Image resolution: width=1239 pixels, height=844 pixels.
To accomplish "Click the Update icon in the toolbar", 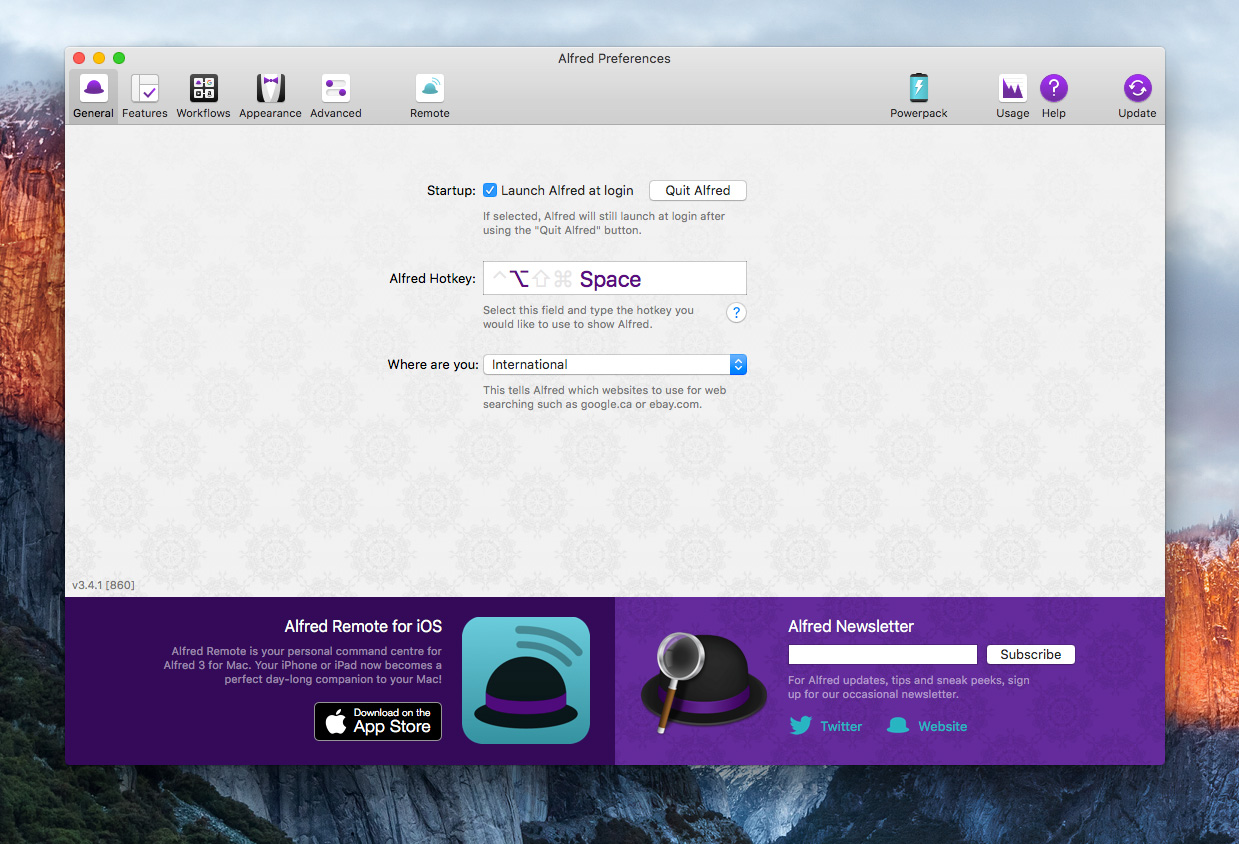I will point(1136,95).
